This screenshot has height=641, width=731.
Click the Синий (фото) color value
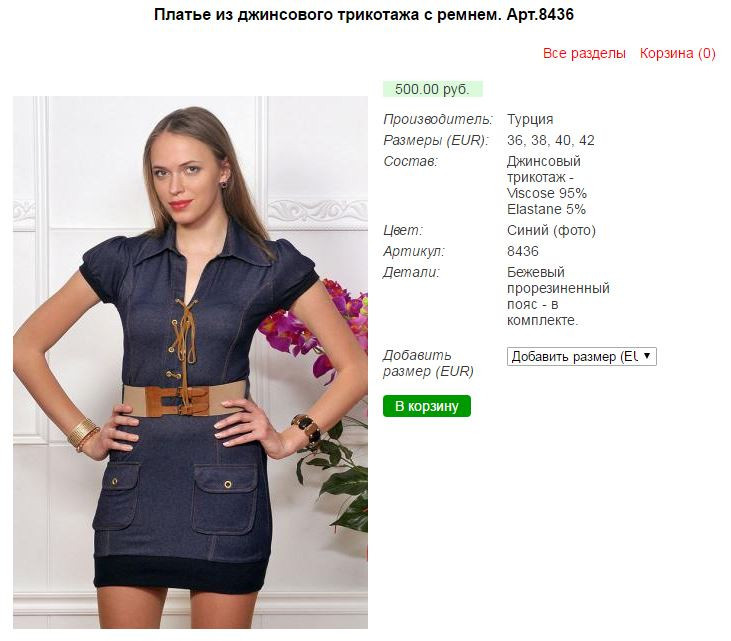tap(551, 230)
